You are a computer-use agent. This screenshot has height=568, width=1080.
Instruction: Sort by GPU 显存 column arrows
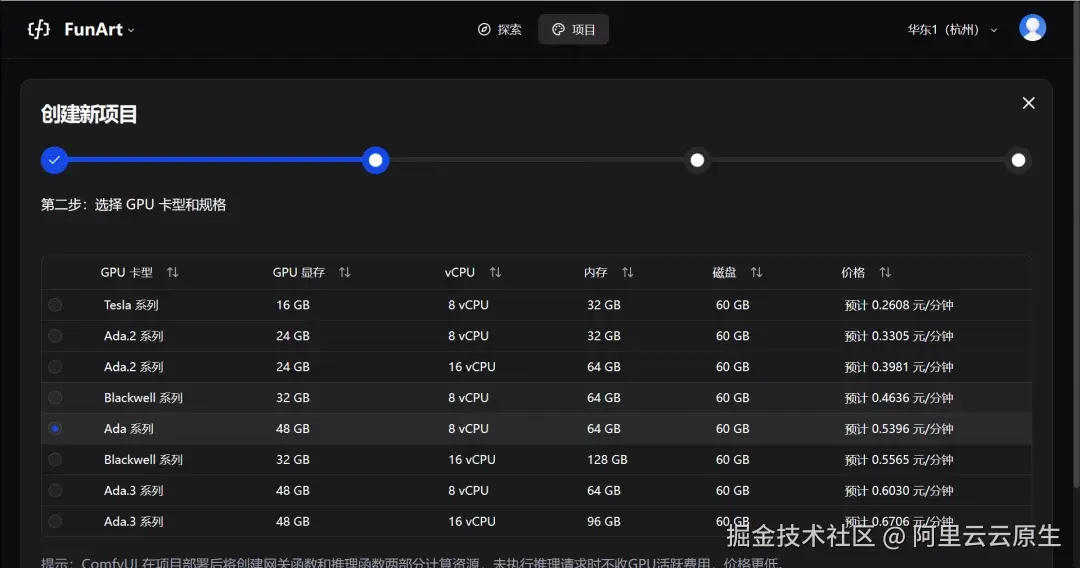[x=344, y=273]
